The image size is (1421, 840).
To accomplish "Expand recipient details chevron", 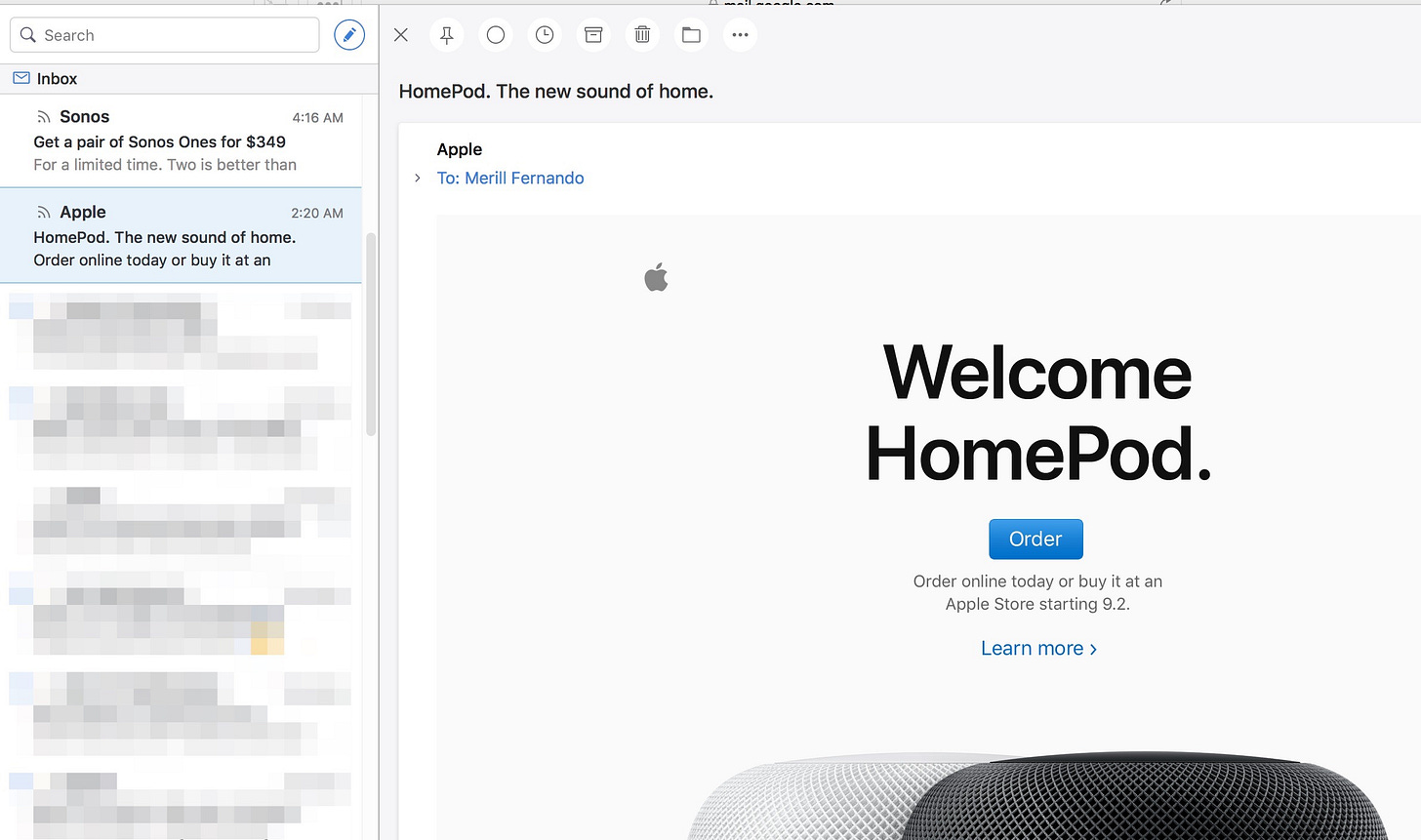I will click(x=418, y=178).
